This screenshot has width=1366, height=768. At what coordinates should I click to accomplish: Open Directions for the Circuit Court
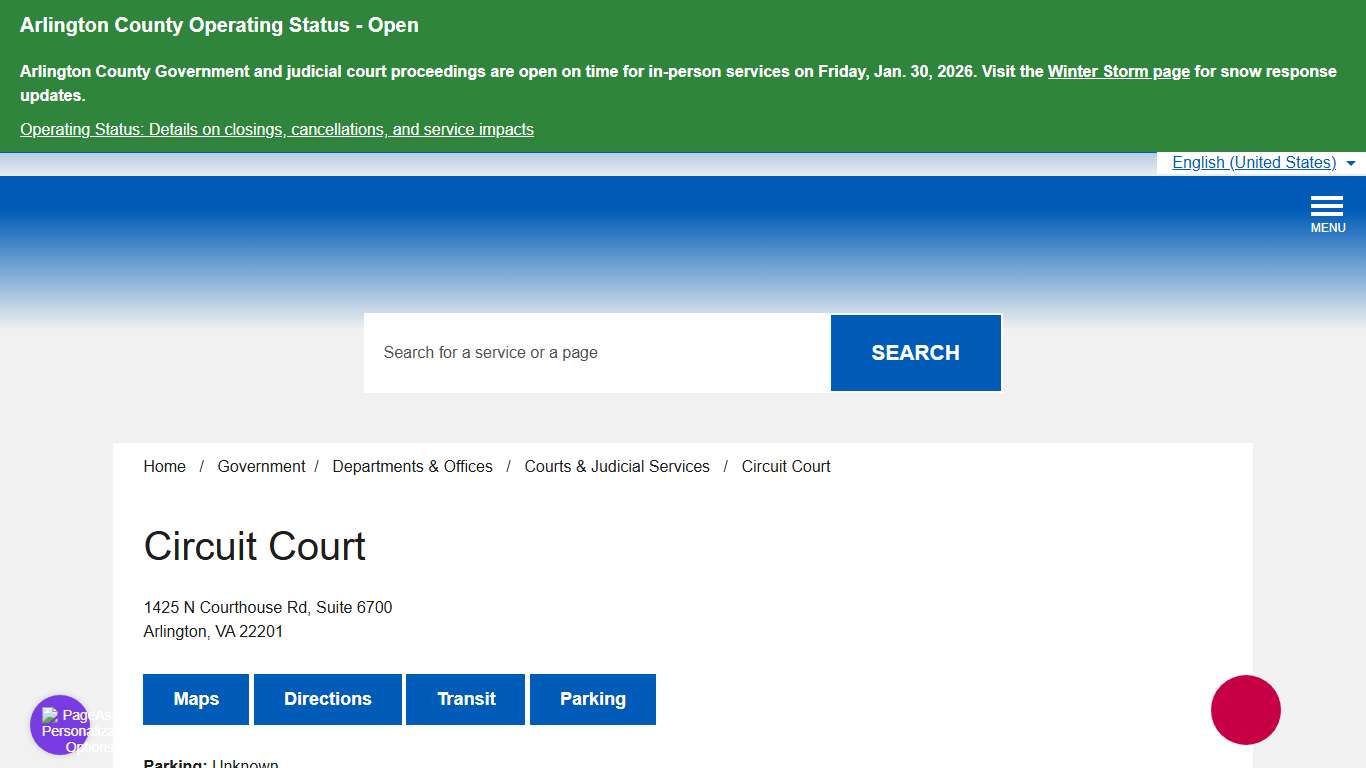point(328,699)
